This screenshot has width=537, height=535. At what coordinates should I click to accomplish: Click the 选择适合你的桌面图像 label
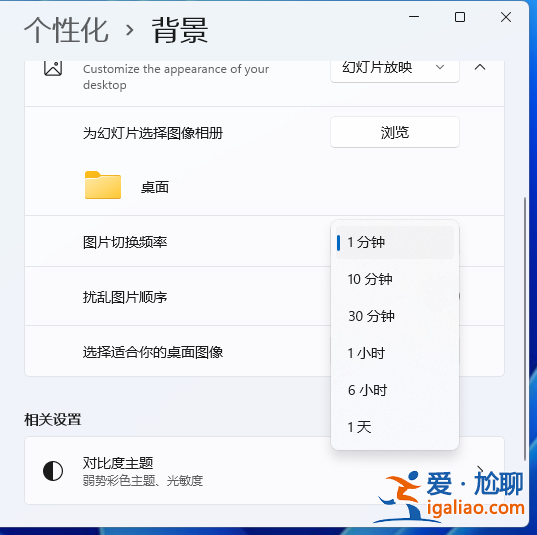153,352
